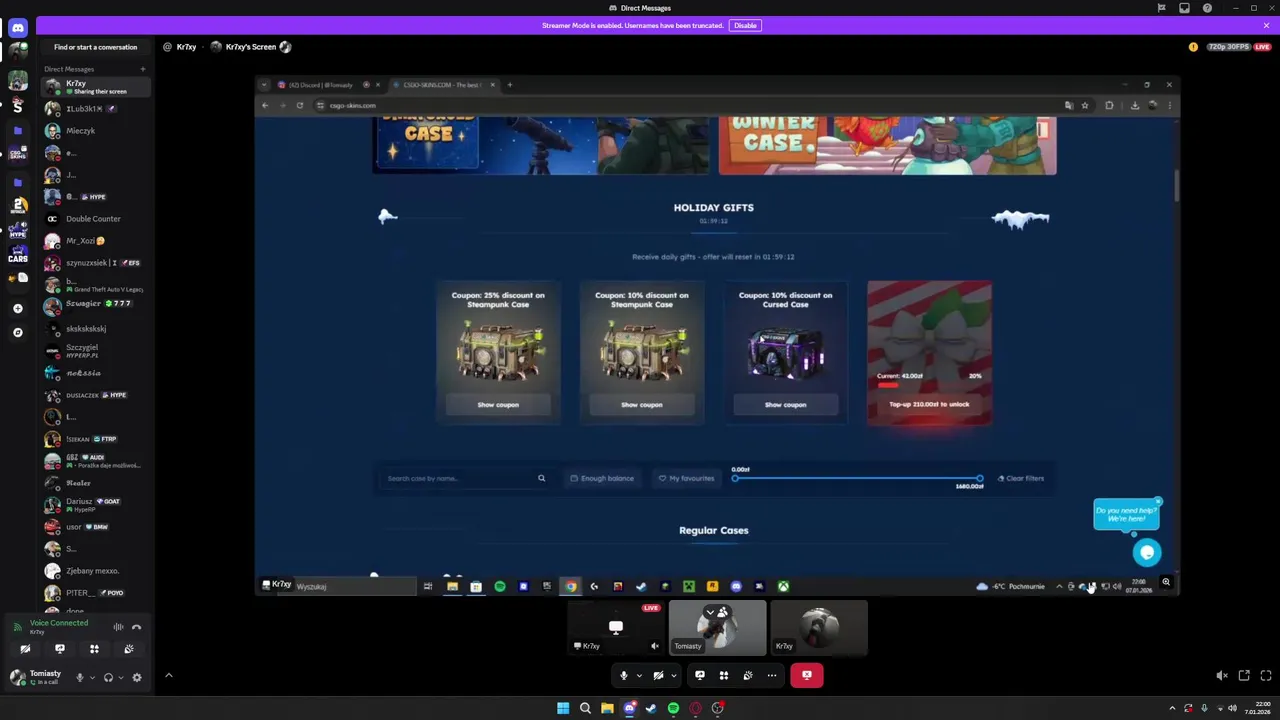Expand the participants panel chevron
The height and width of the screenshot is (720, 1280).
pos(168,676)
